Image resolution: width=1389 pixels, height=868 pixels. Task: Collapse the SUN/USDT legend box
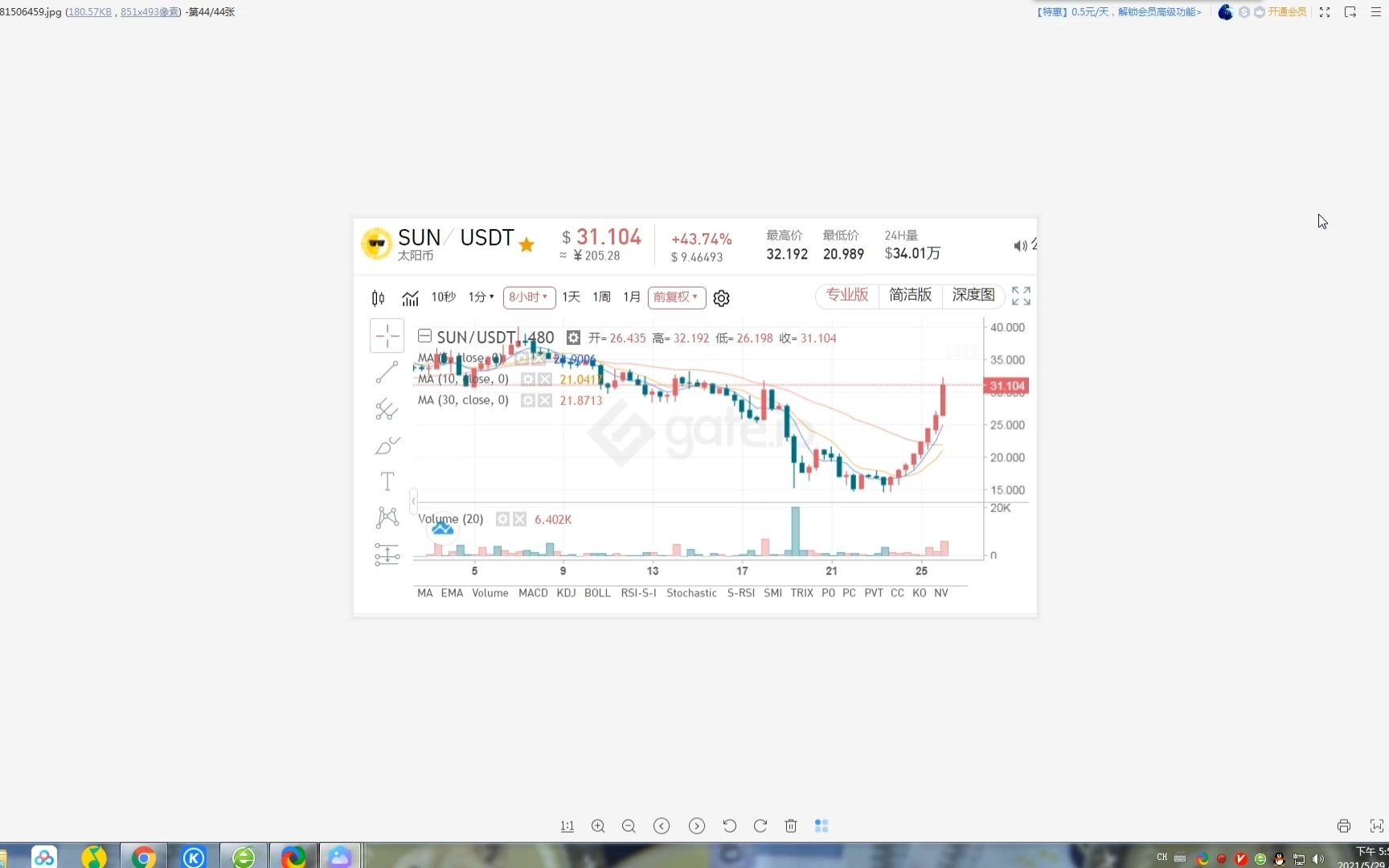coord(425,336)
